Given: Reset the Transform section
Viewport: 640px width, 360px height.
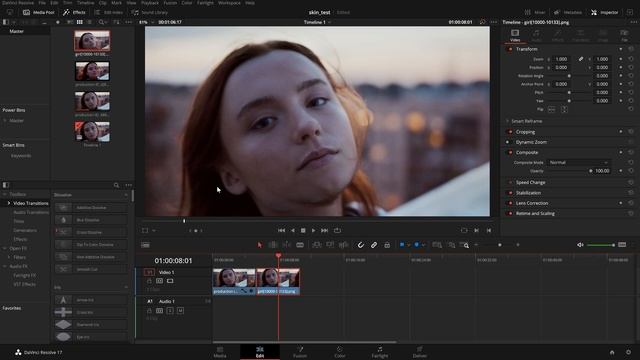Looking at the screenshot, I should (631, 49).
